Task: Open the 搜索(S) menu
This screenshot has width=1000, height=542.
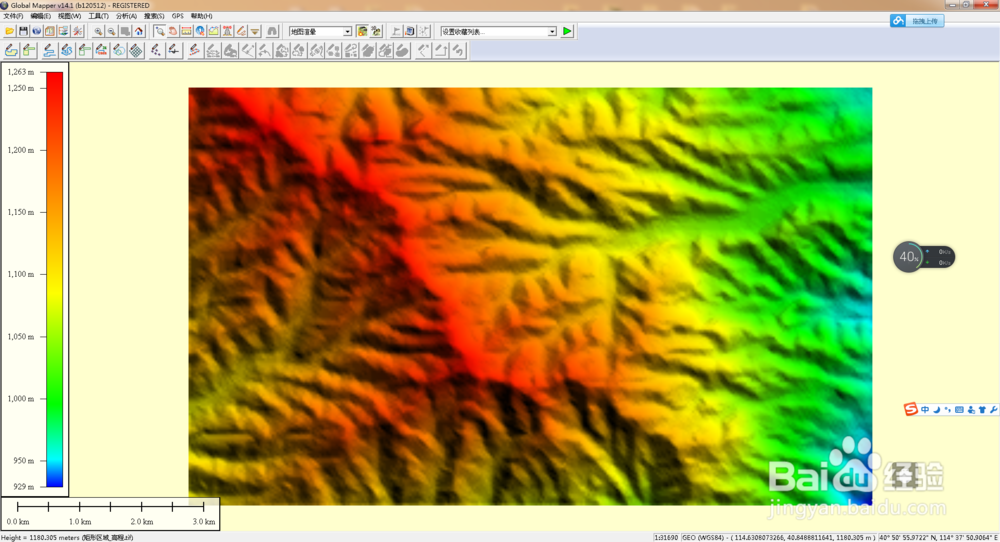Action: [x=154, y=16]
